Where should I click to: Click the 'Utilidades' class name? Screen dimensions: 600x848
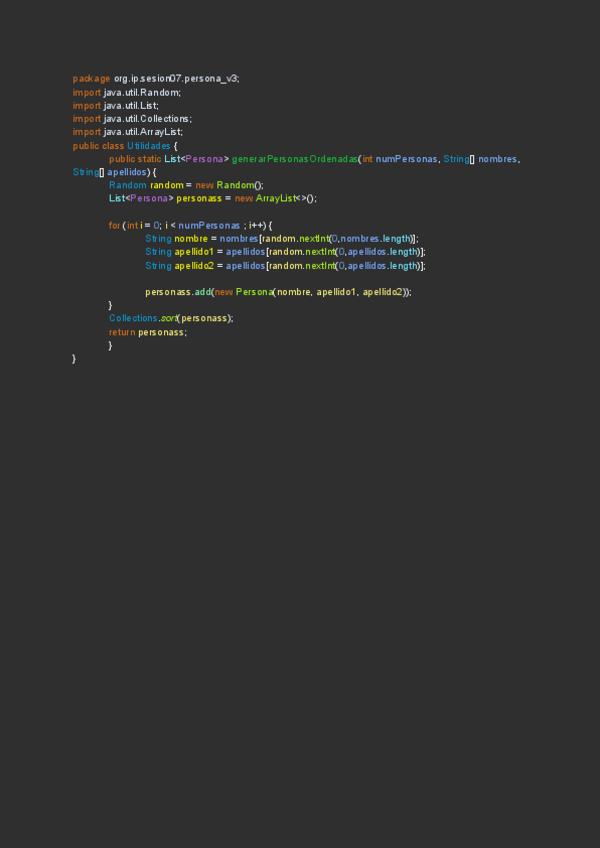tap(149, 145)
